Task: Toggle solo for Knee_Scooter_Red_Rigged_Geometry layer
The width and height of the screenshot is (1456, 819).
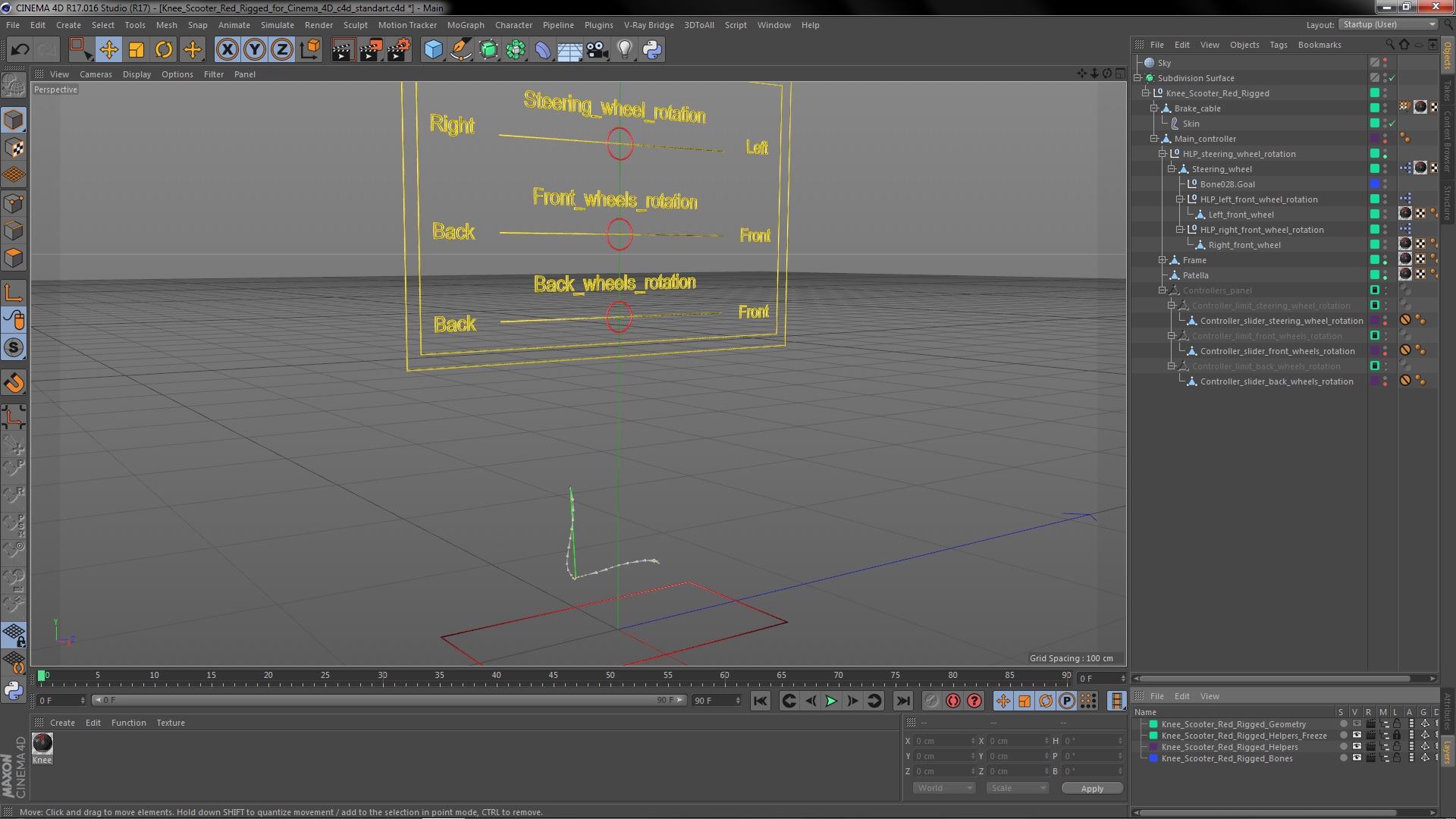Action: pyautogui.click(x=1342, y=724)
